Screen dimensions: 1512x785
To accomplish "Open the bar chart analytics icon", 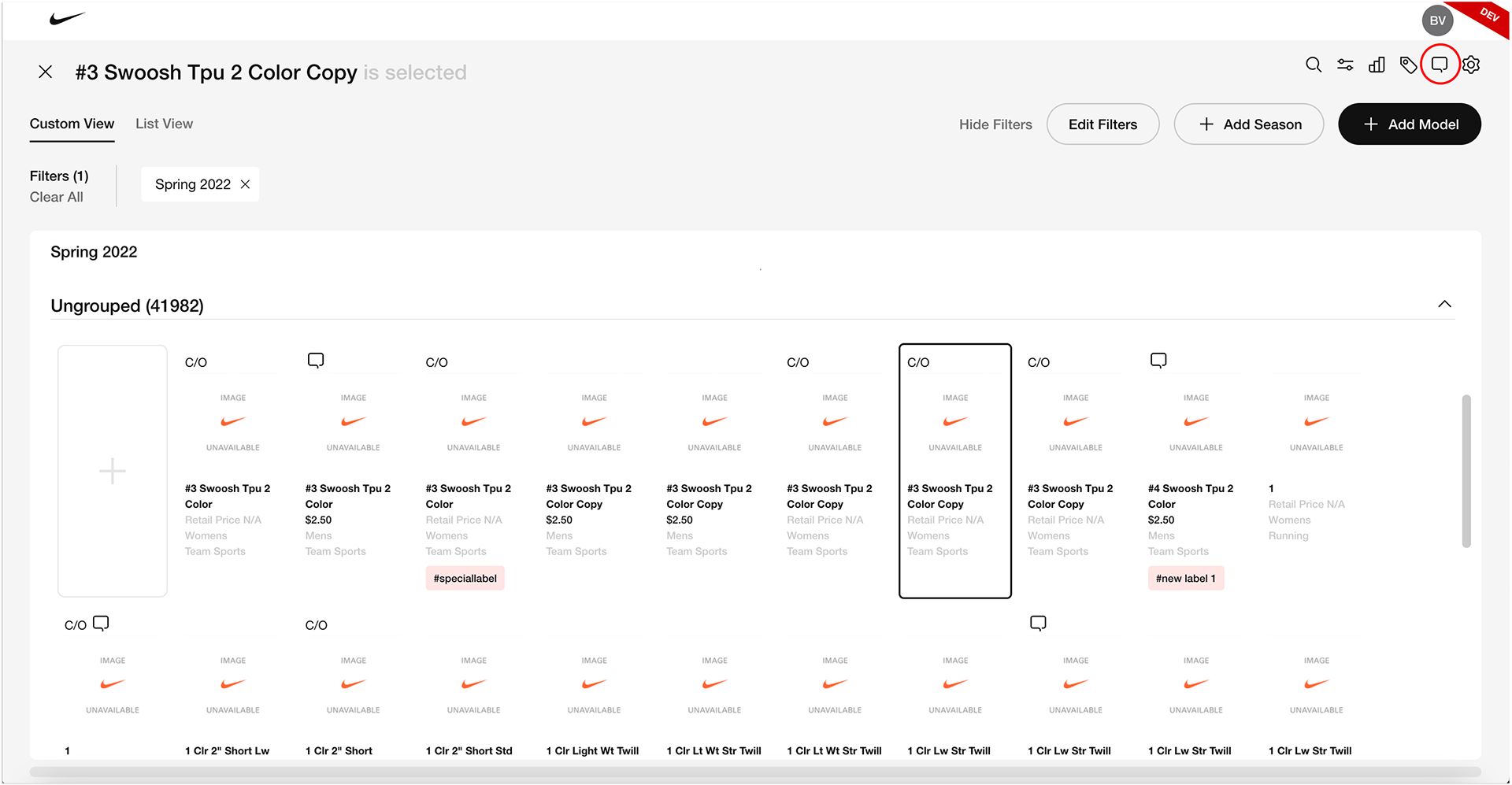I will pyautogui.click(x=1377, y=65).
